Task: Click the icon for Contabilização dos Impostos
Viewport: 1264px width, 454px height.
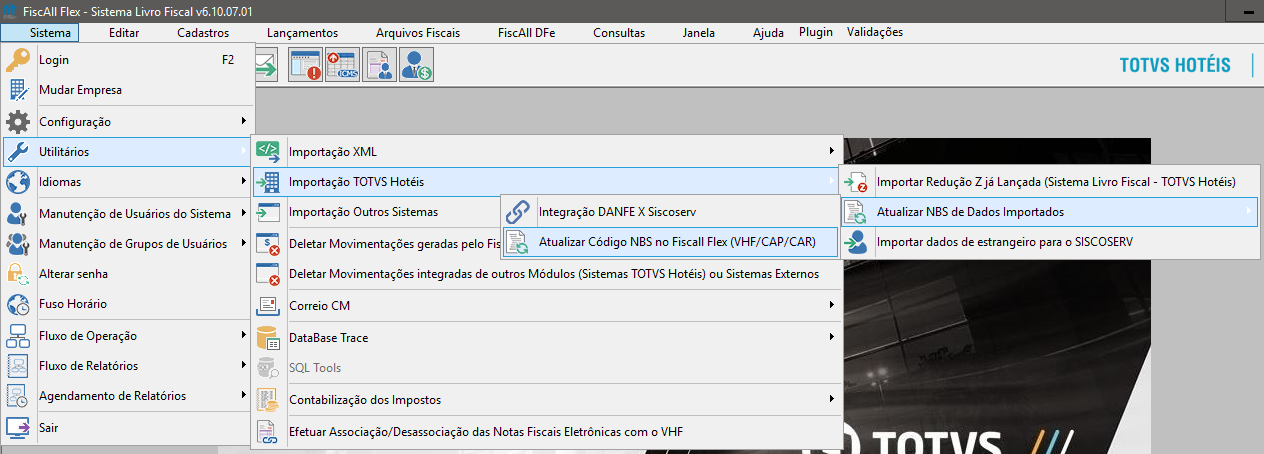Action: point(268,400)
